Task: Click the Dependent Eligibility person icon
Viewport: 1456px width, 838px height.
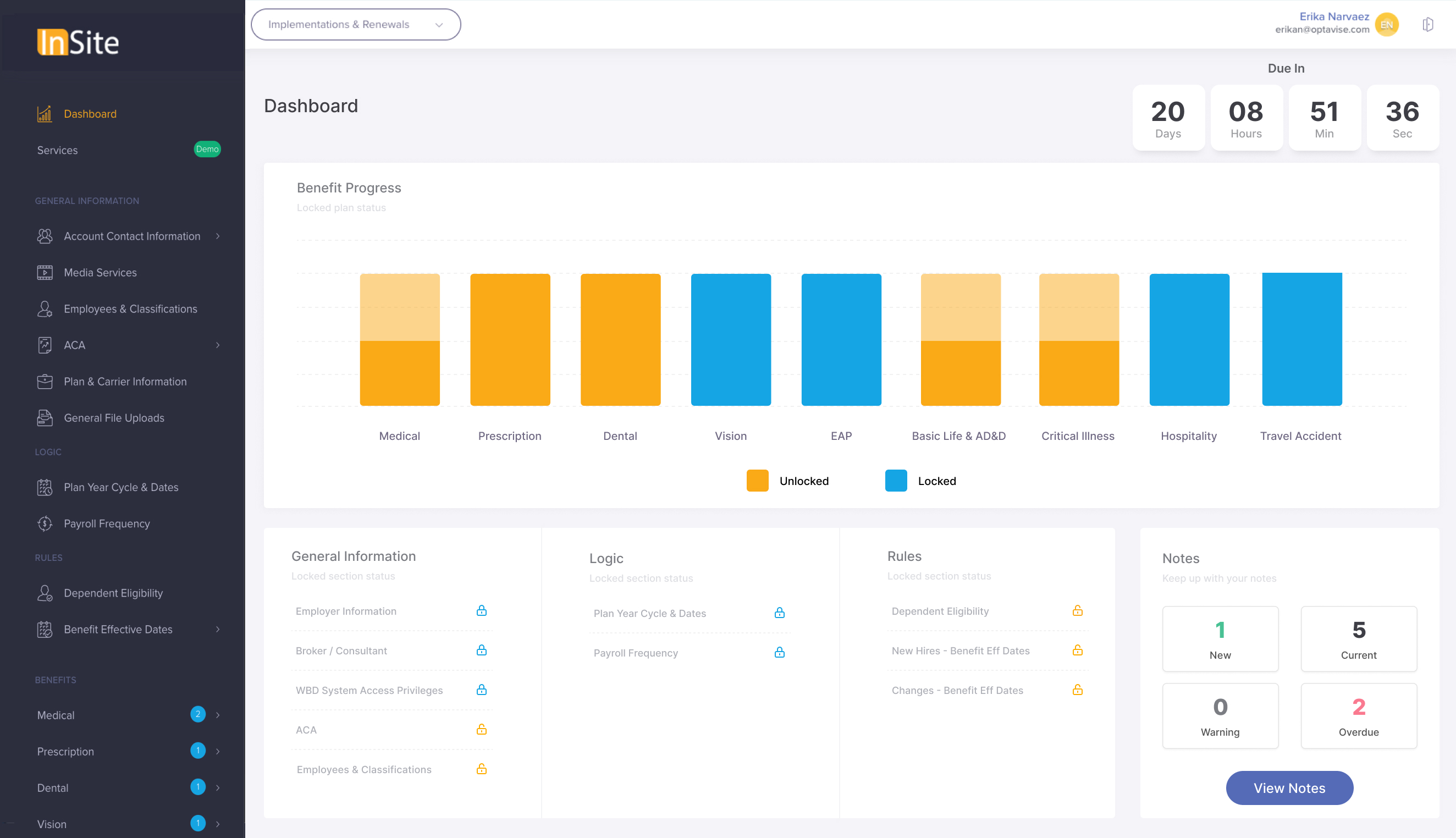Action: pos(45,593)
